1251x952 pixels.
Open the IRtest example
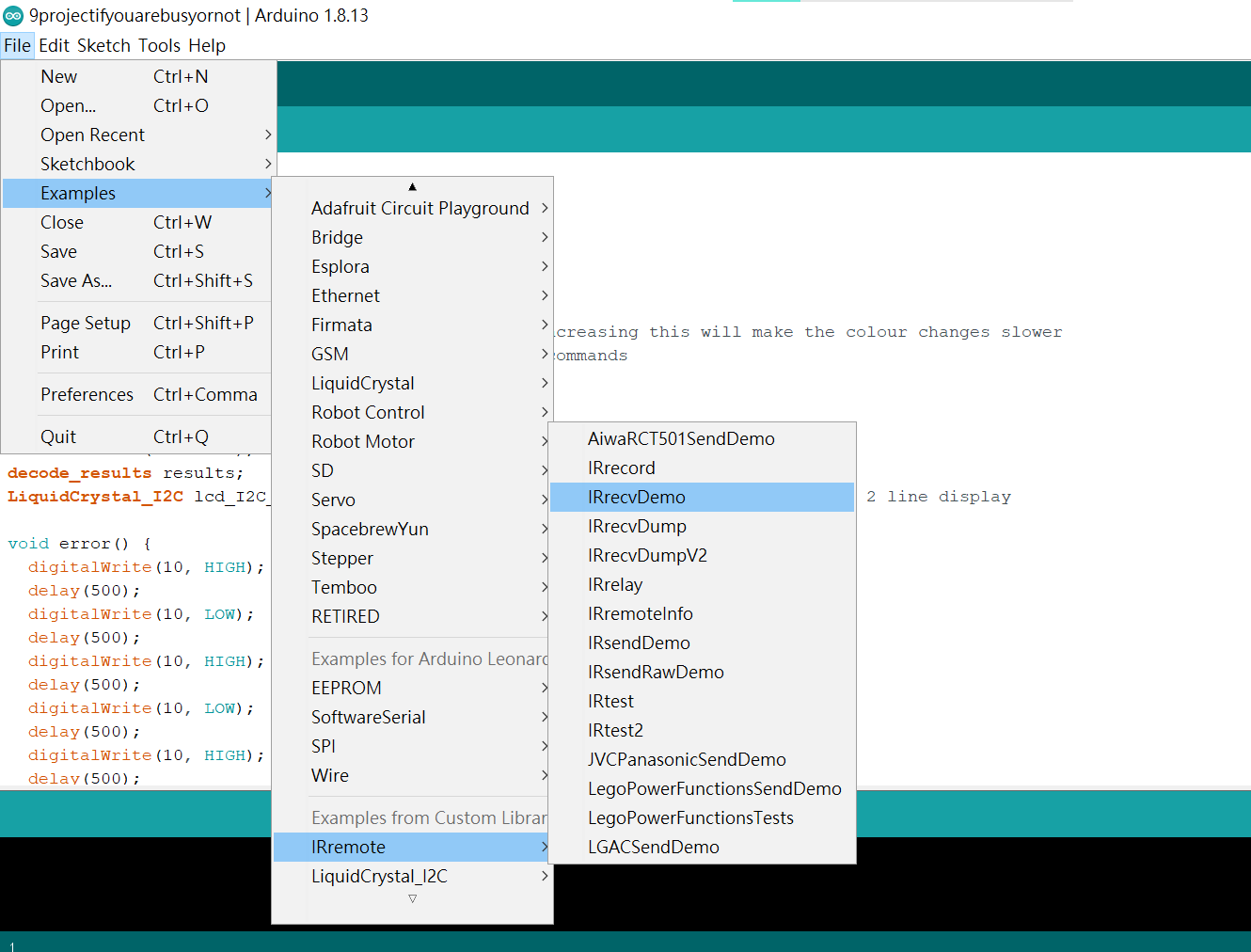pyautogui.click(x=702, y=701)
